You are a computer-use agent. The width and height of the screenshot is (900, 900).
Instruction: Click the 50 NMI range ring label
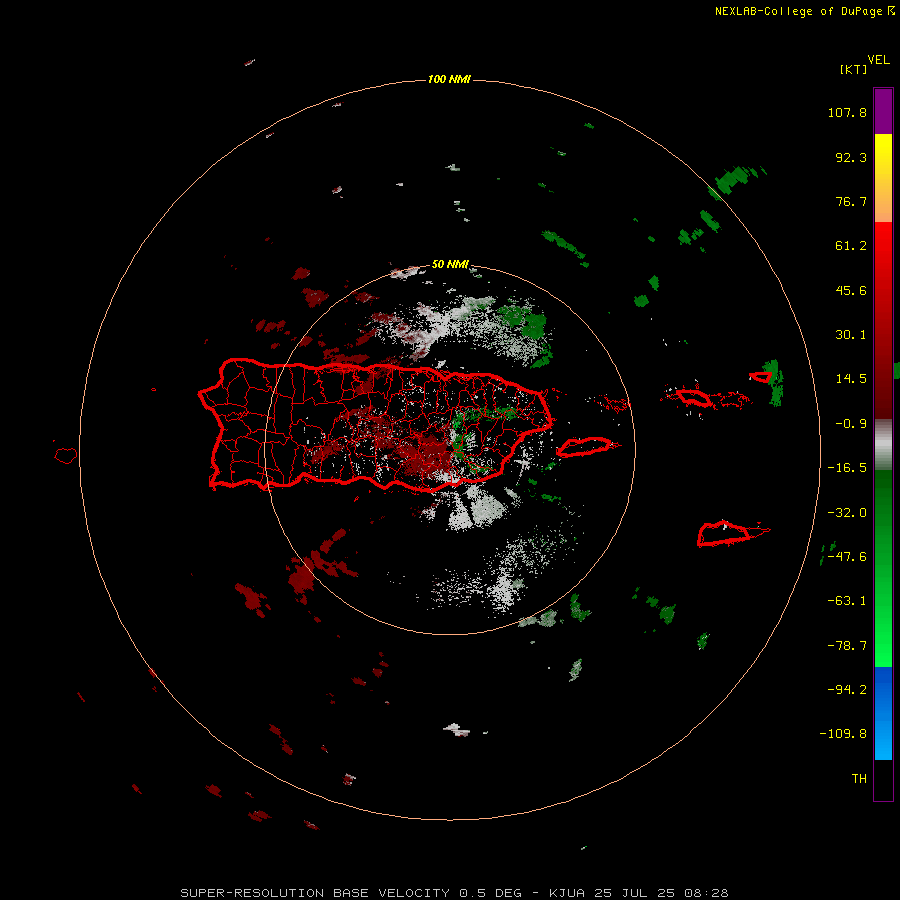[x=450, y=264]
